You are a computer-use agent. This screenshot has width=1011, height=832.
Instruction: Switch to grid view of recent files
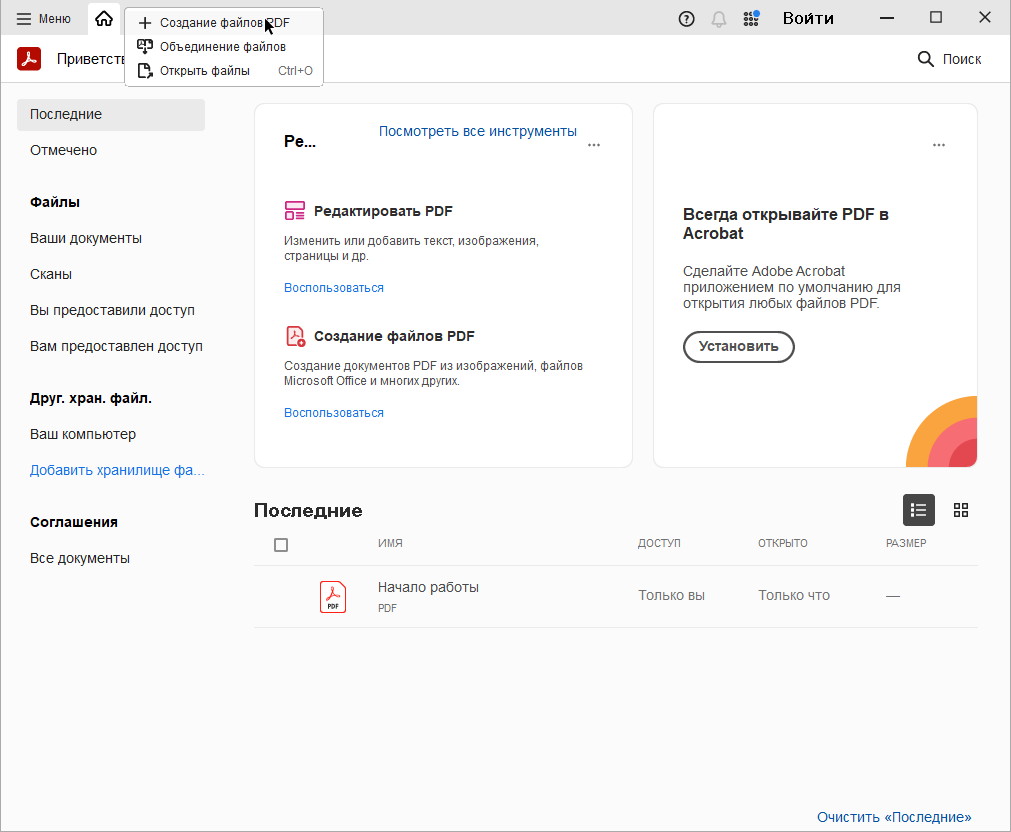point(961,511)
